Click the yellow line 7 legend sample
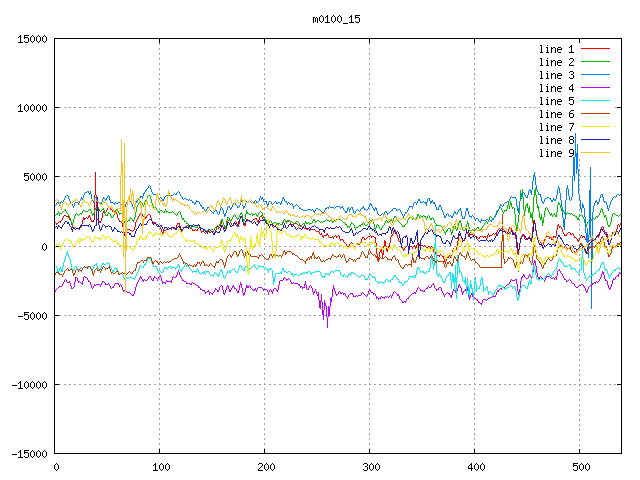Viewport: 640px width, 480px height. (595, 127)
